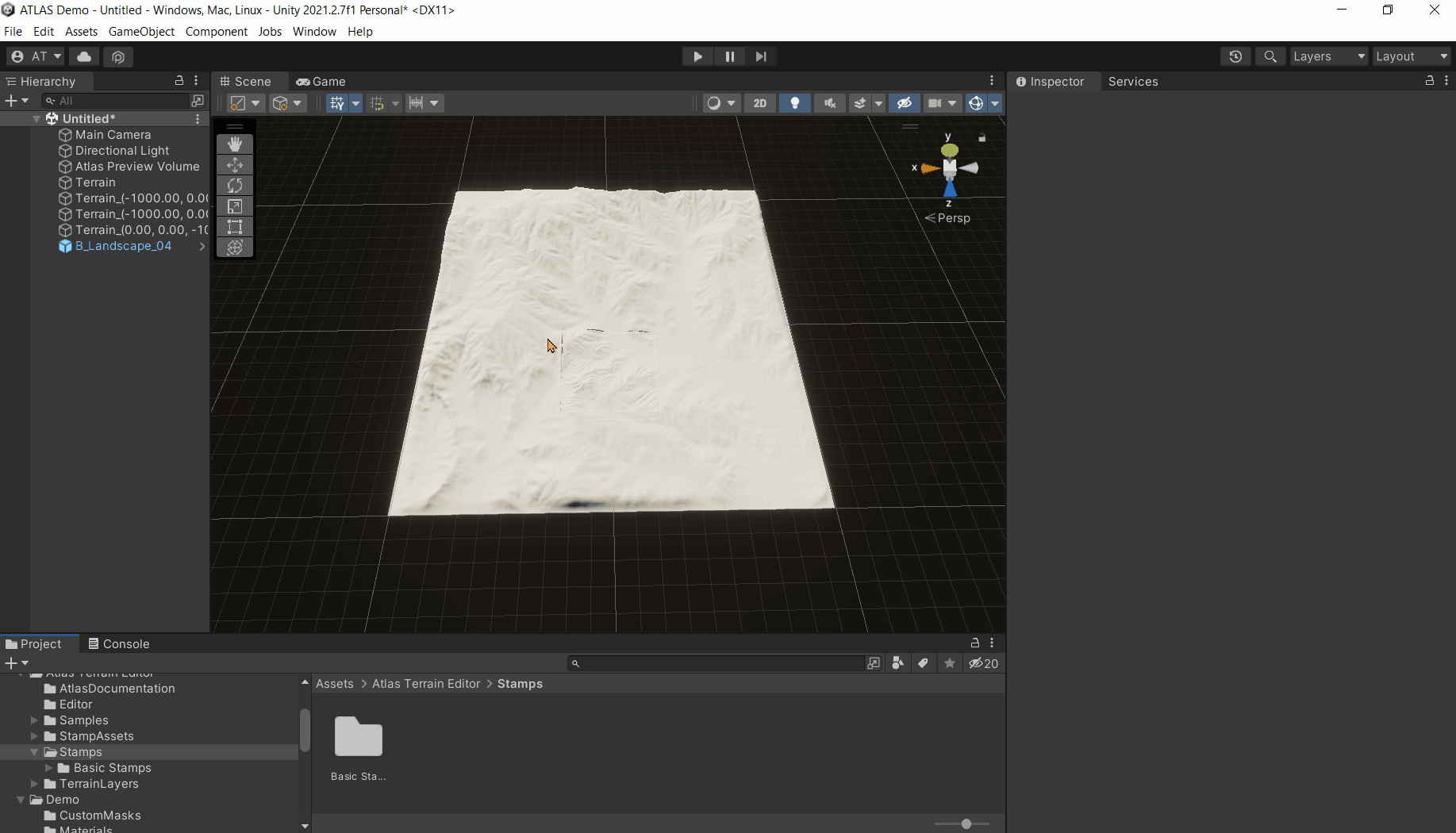Image resolution: width=1456 pixels, height=833 pixels.
Task: Switch to the Game tab
Action: coord(321,81)
